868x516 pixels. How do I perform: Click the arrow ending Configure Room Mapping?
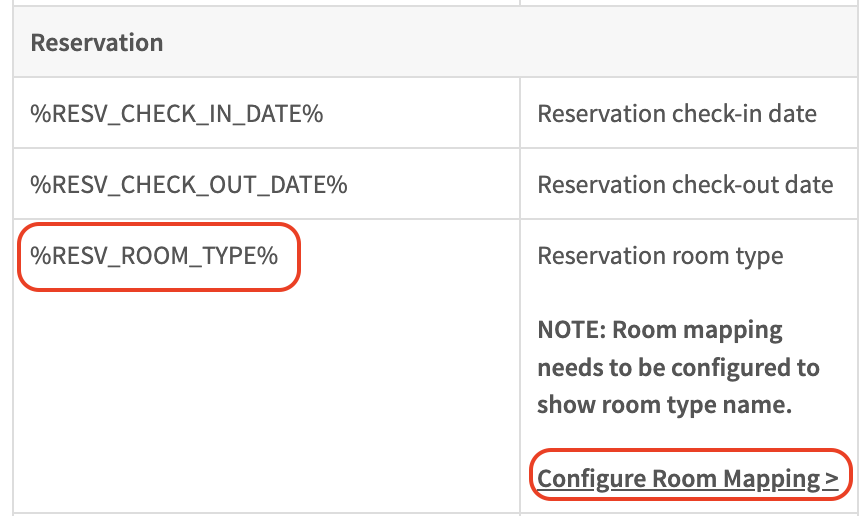pyautogui.click(x=832, y=479)
